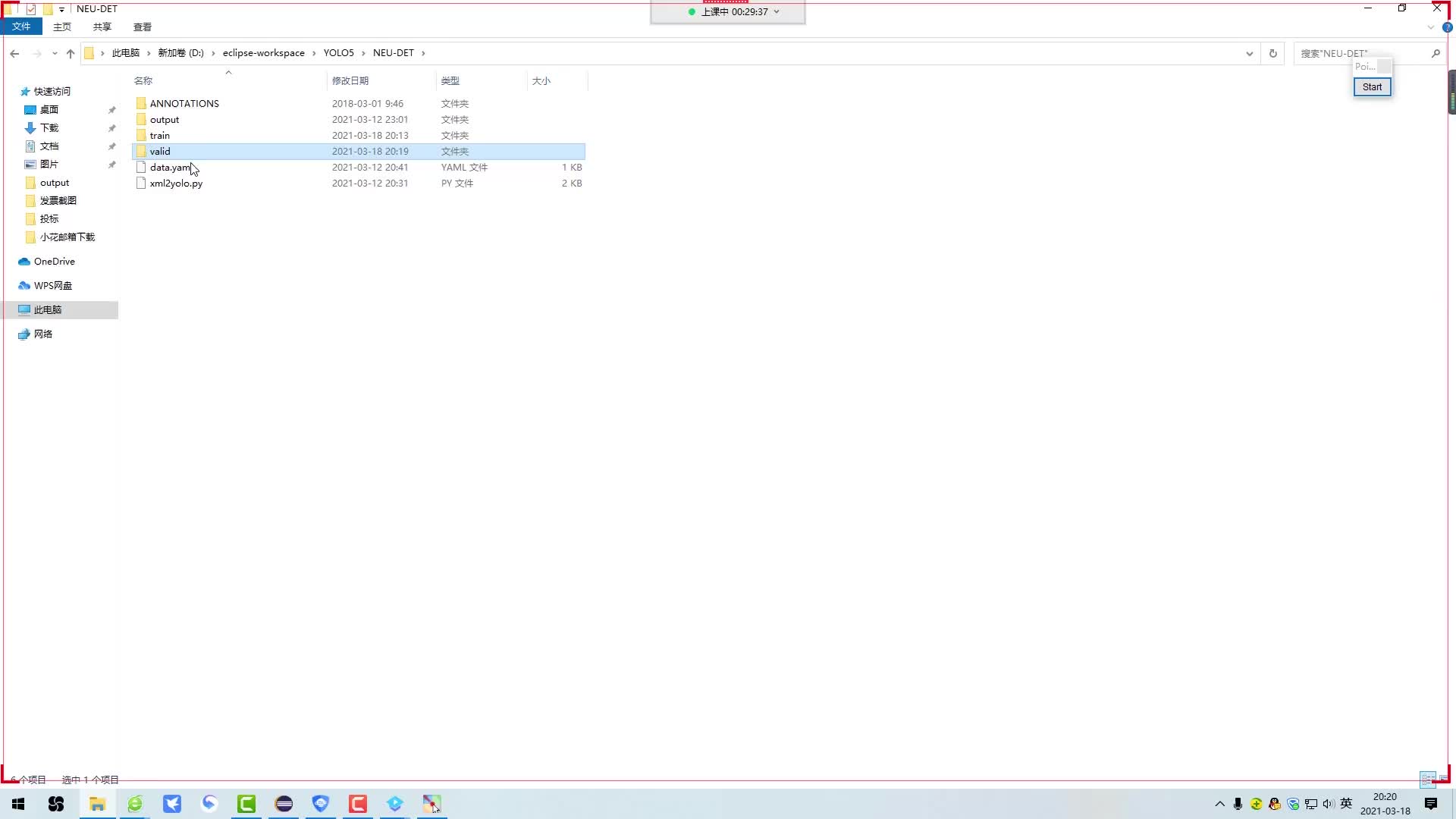Click the microphone tray icon
This screenshot has height=819, width=1456.
pyautogui.click(x=1238, y=804)
